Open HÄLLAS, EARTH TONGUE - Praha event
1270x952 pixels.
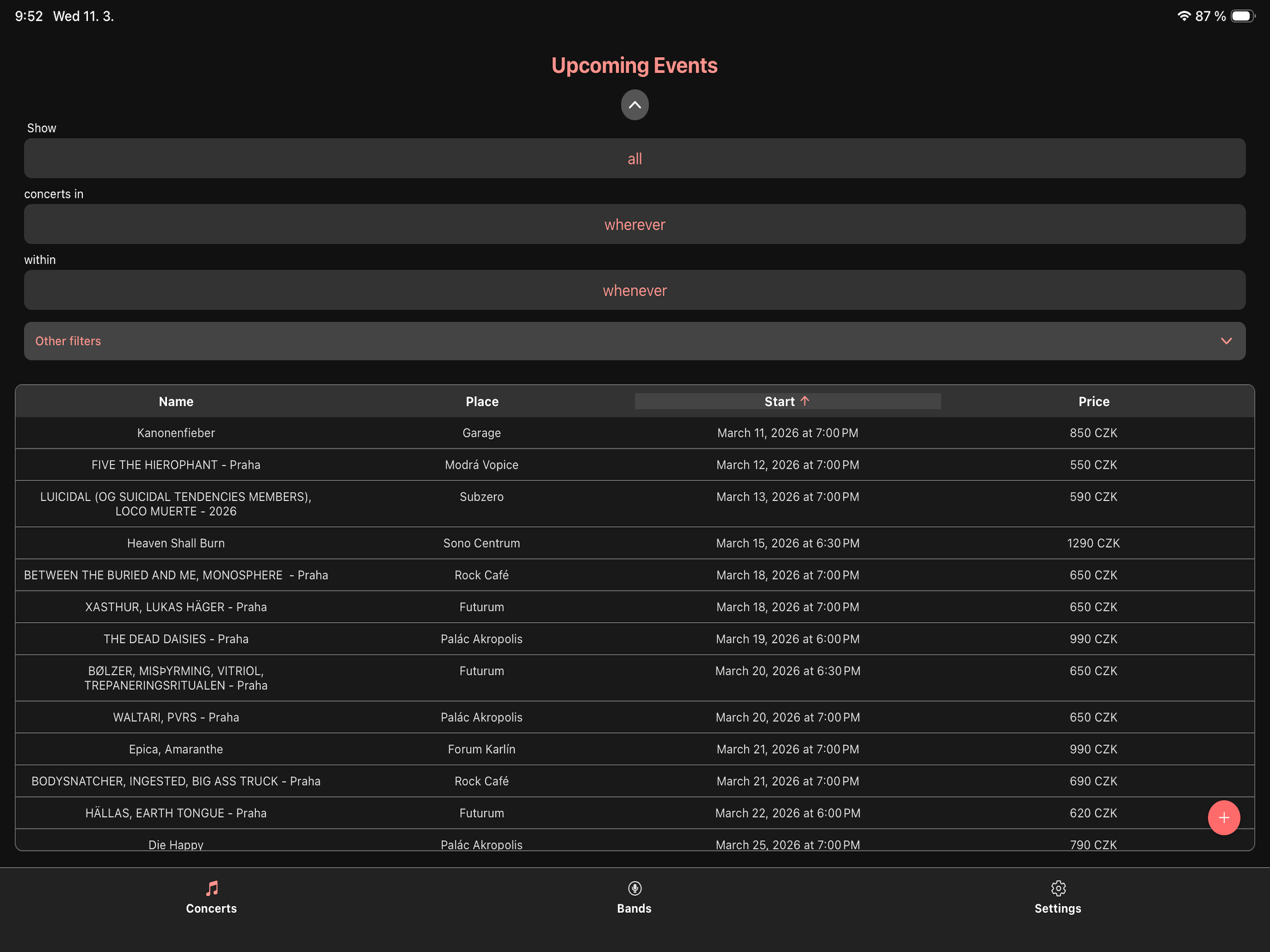pos(635,813)
